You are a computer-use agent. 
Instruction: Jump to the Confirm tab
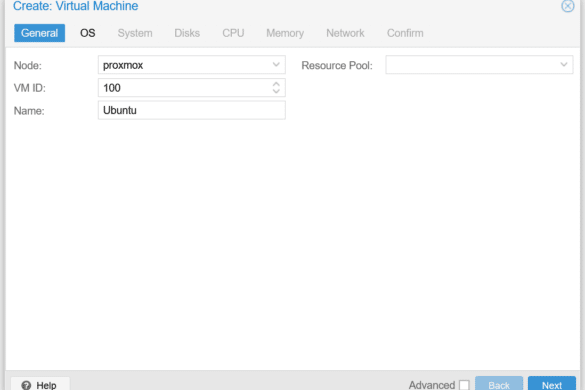click(405, 33)
